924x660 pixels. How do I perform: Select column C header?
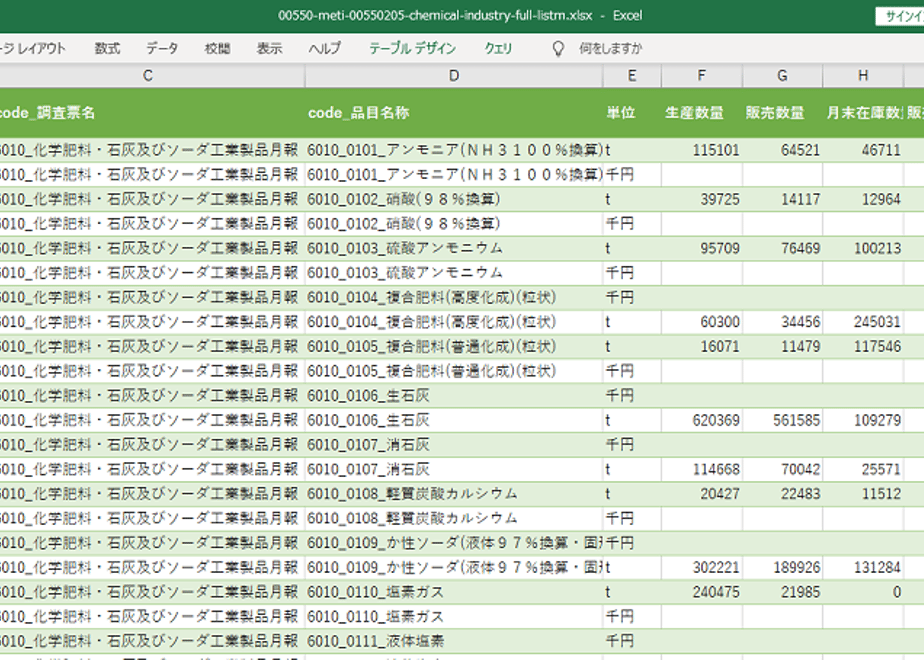coord(152,75)
